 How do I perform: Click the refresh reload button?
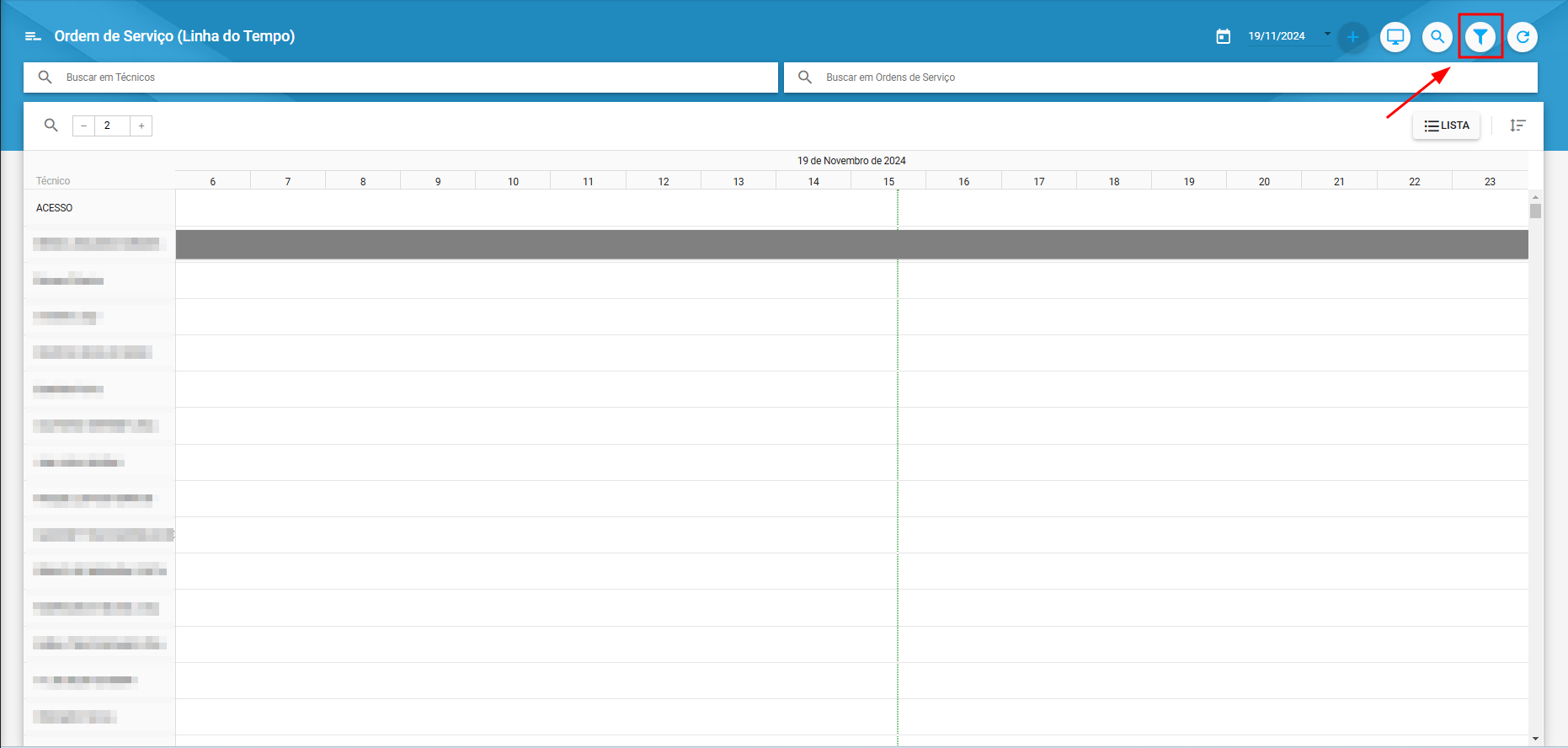point(1523,37)
